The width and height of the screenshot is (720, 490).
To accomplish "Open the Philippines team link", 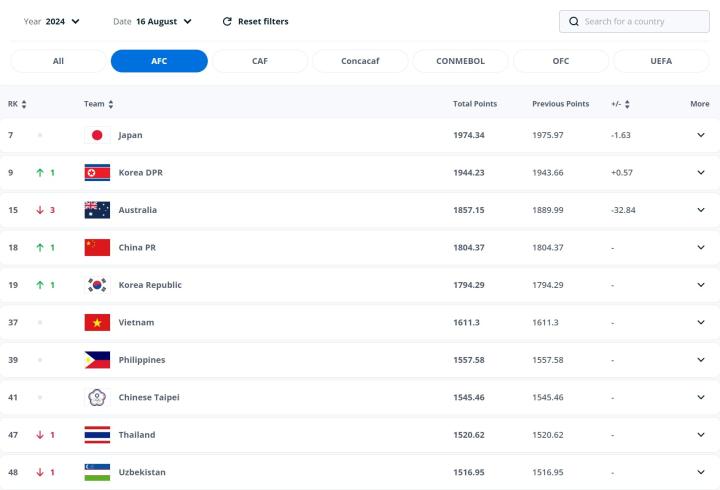I will (x=141, y=360).
